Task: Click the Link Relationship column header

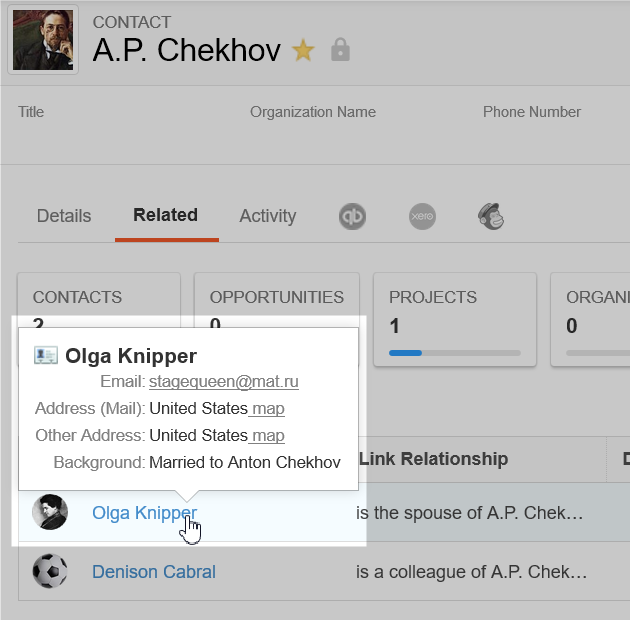Action: pyautogui.click(x=434, y=459)
